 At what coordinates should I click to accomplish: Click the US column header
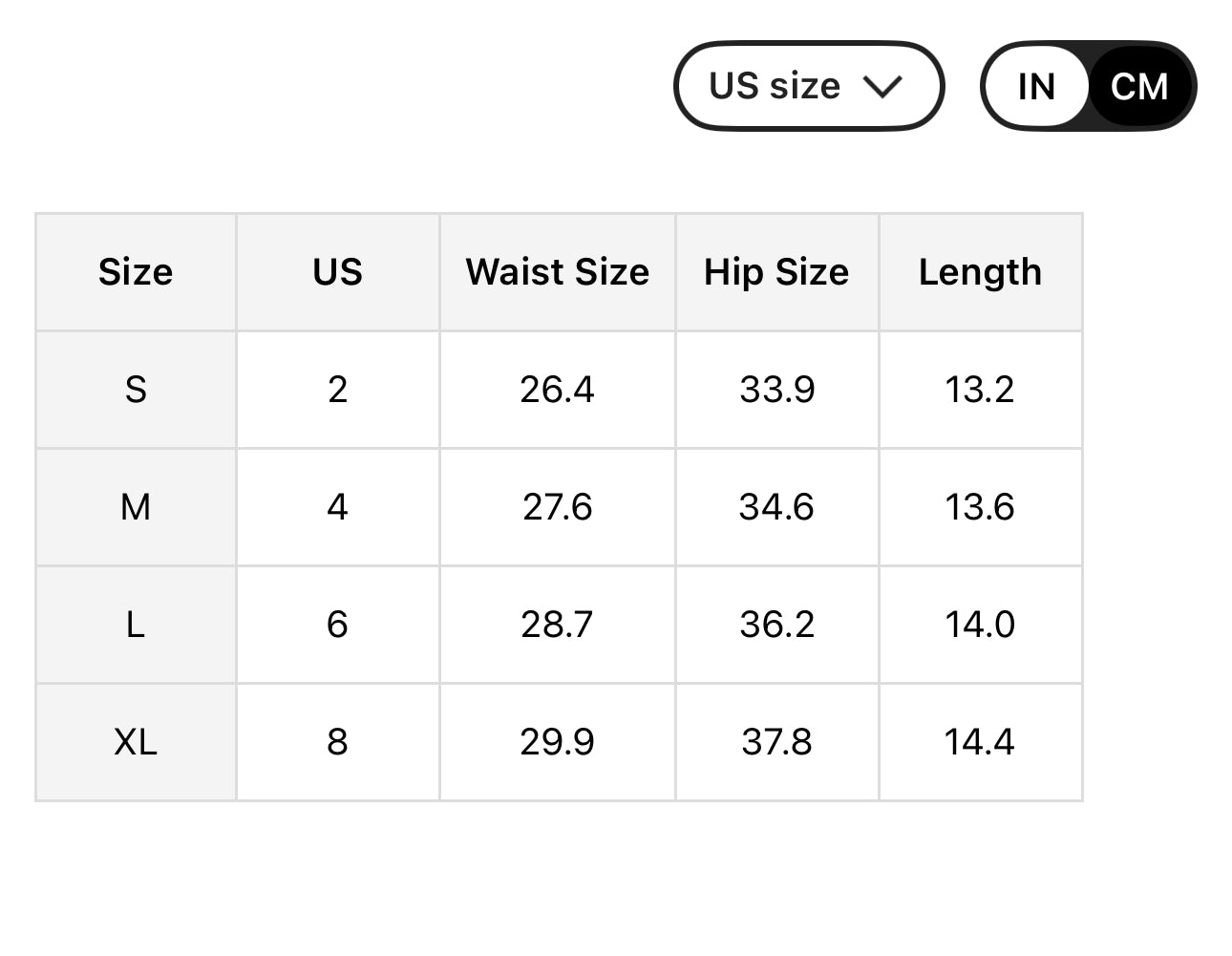click(337, 272)
